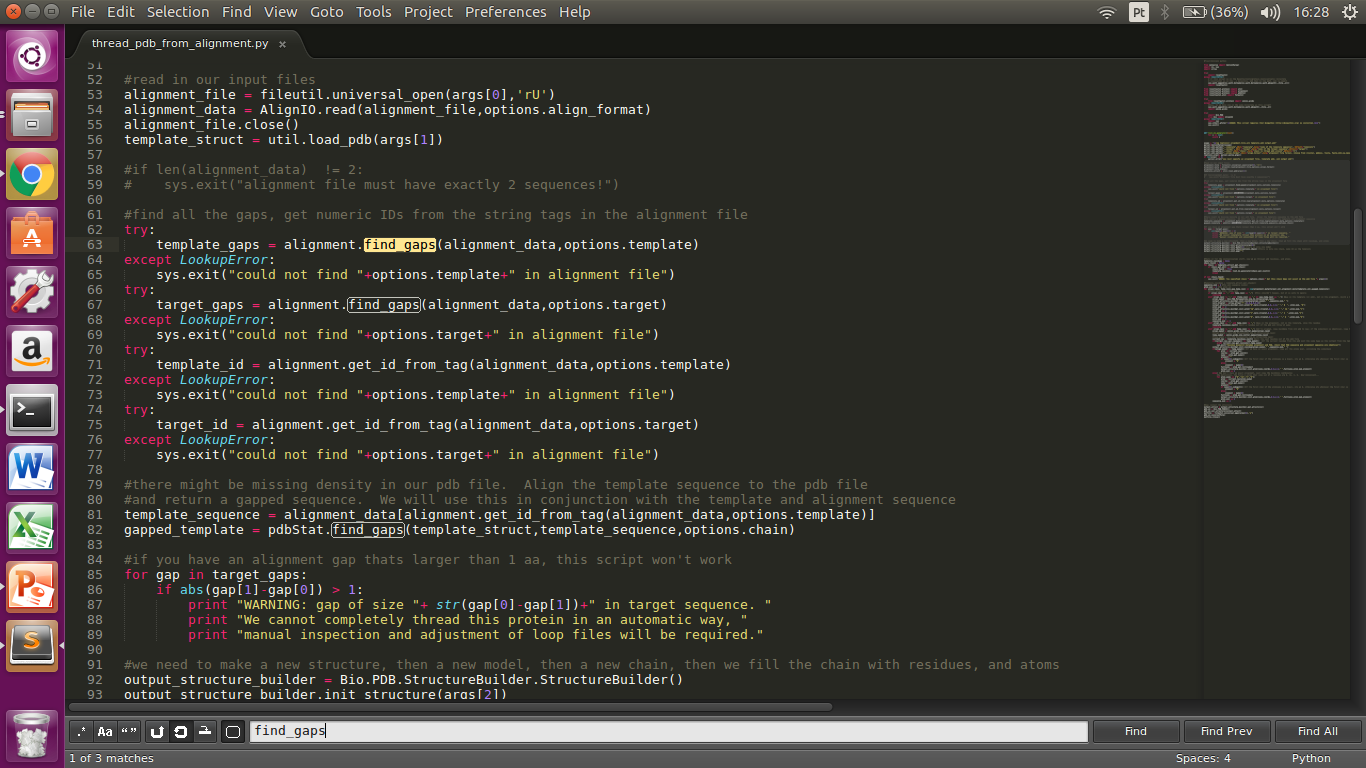Toggle whole word matching option
Screen dimensions: 1366x768
pos(129,731)
